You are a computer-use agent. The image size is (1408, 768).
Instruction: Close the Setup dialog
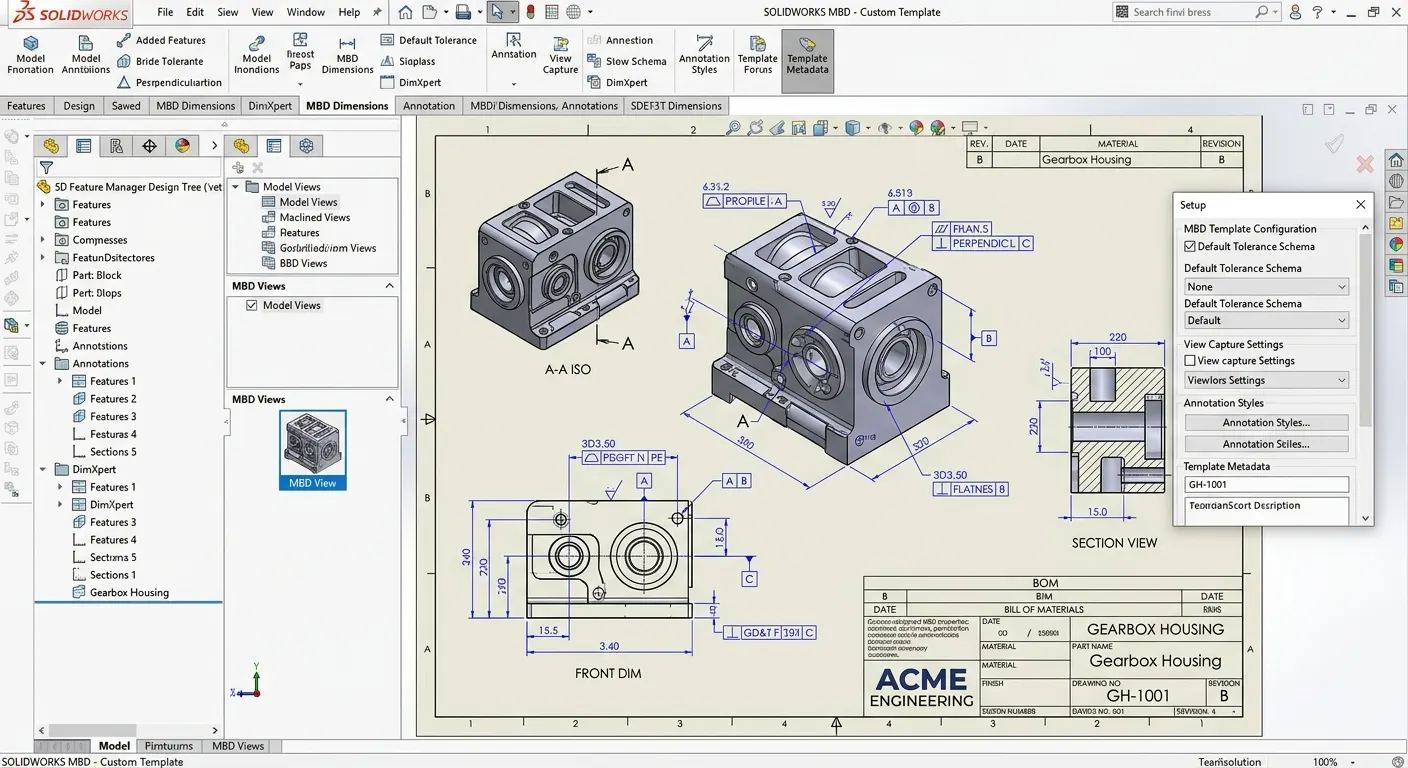tap(1360, 204)
